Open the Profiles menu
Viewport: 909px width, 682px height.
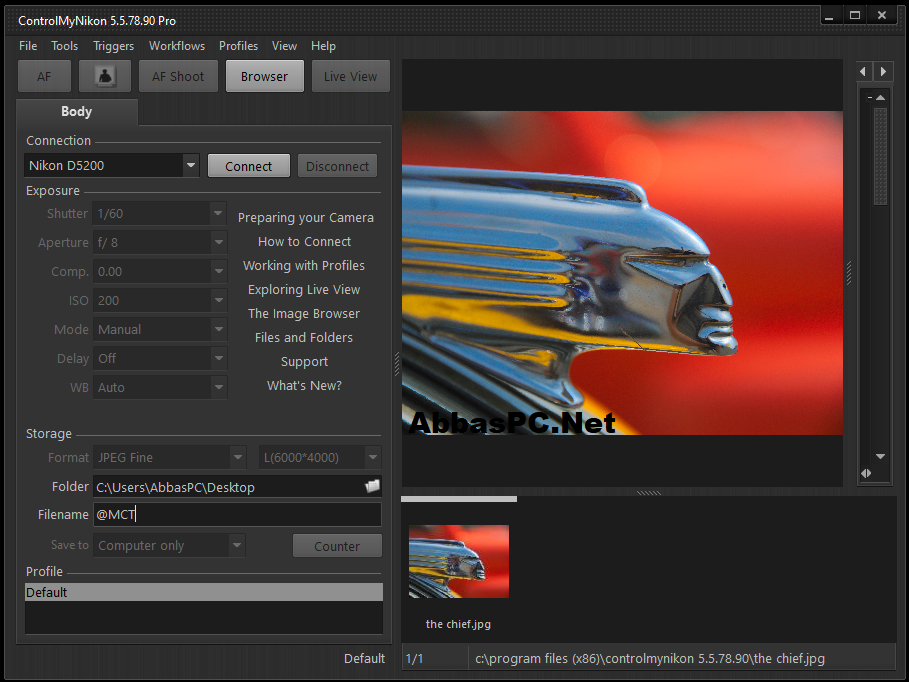[238, 46]
